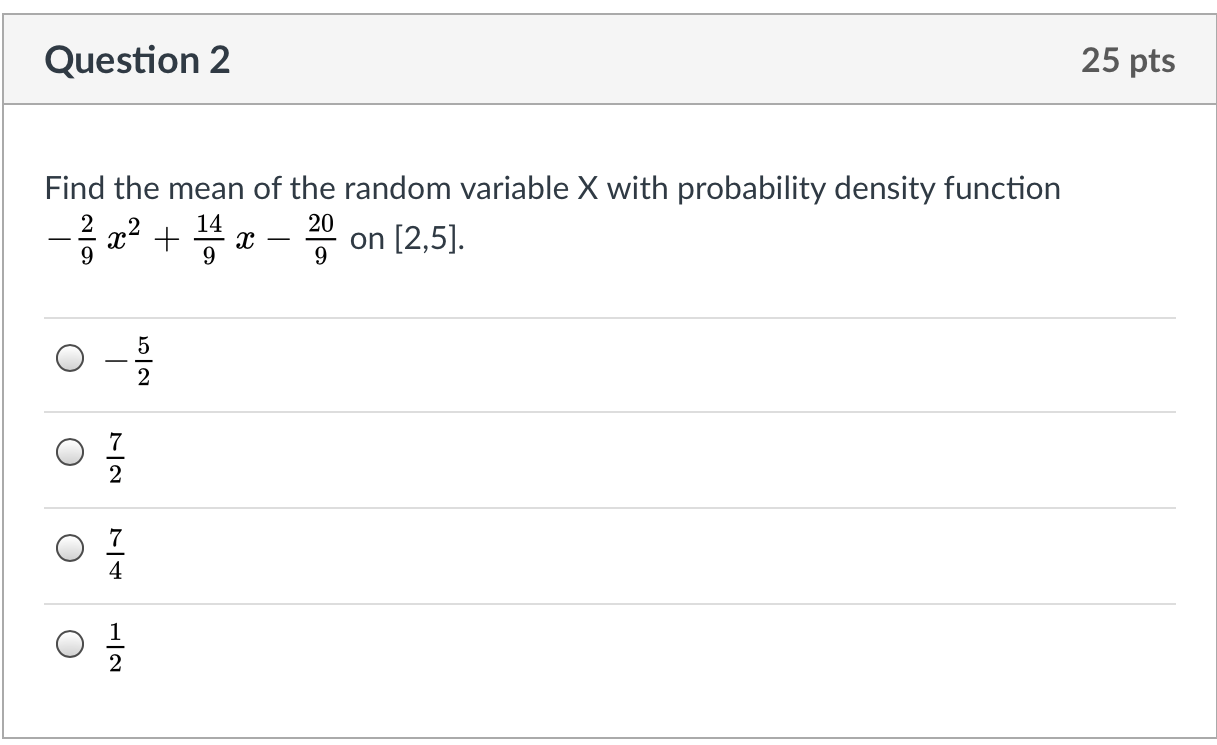Click the Question 2 heading
The height and width of the screenshot is (745, 1217).
137,61
